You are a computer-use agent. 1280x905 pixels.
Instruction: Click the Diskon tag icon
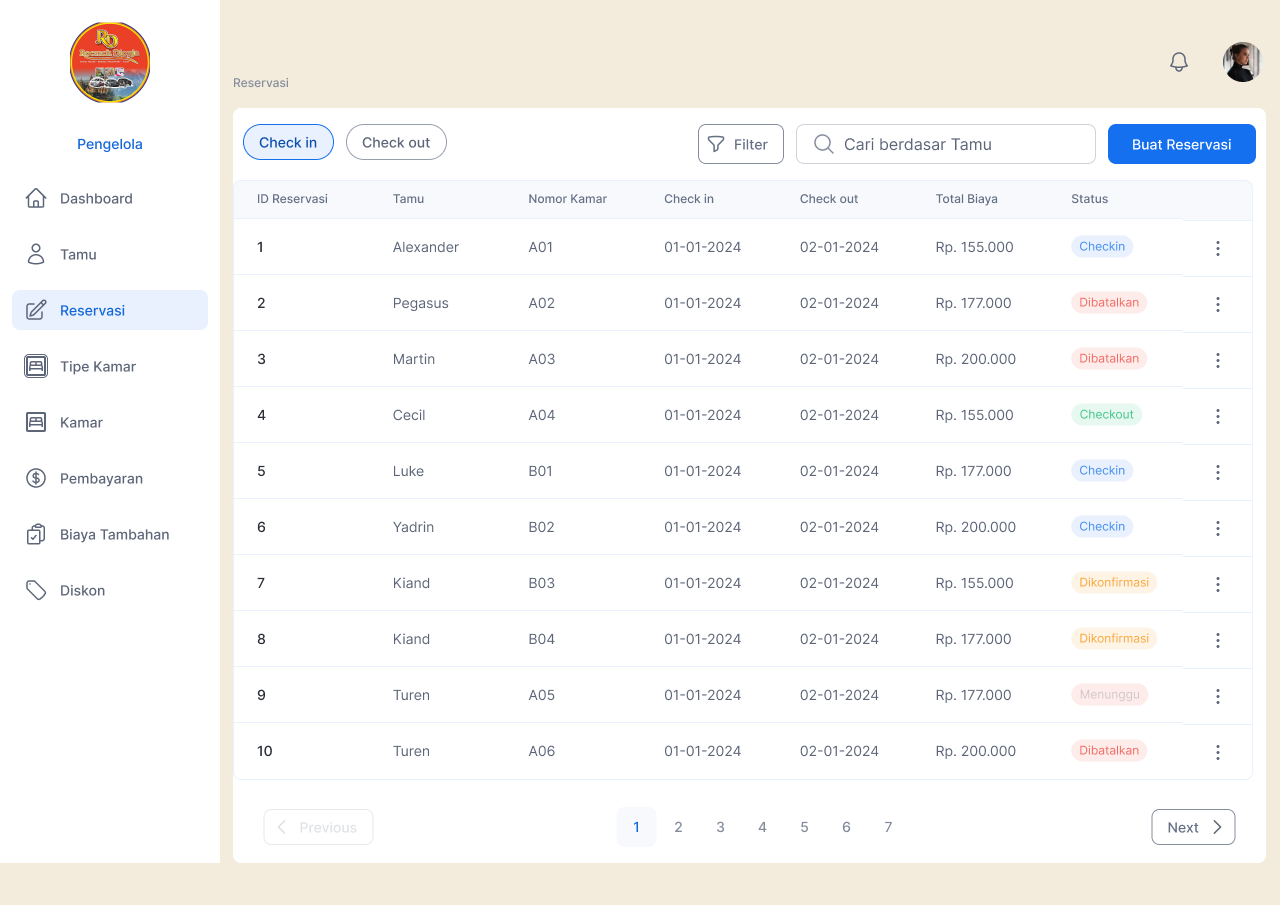[36, 590]
